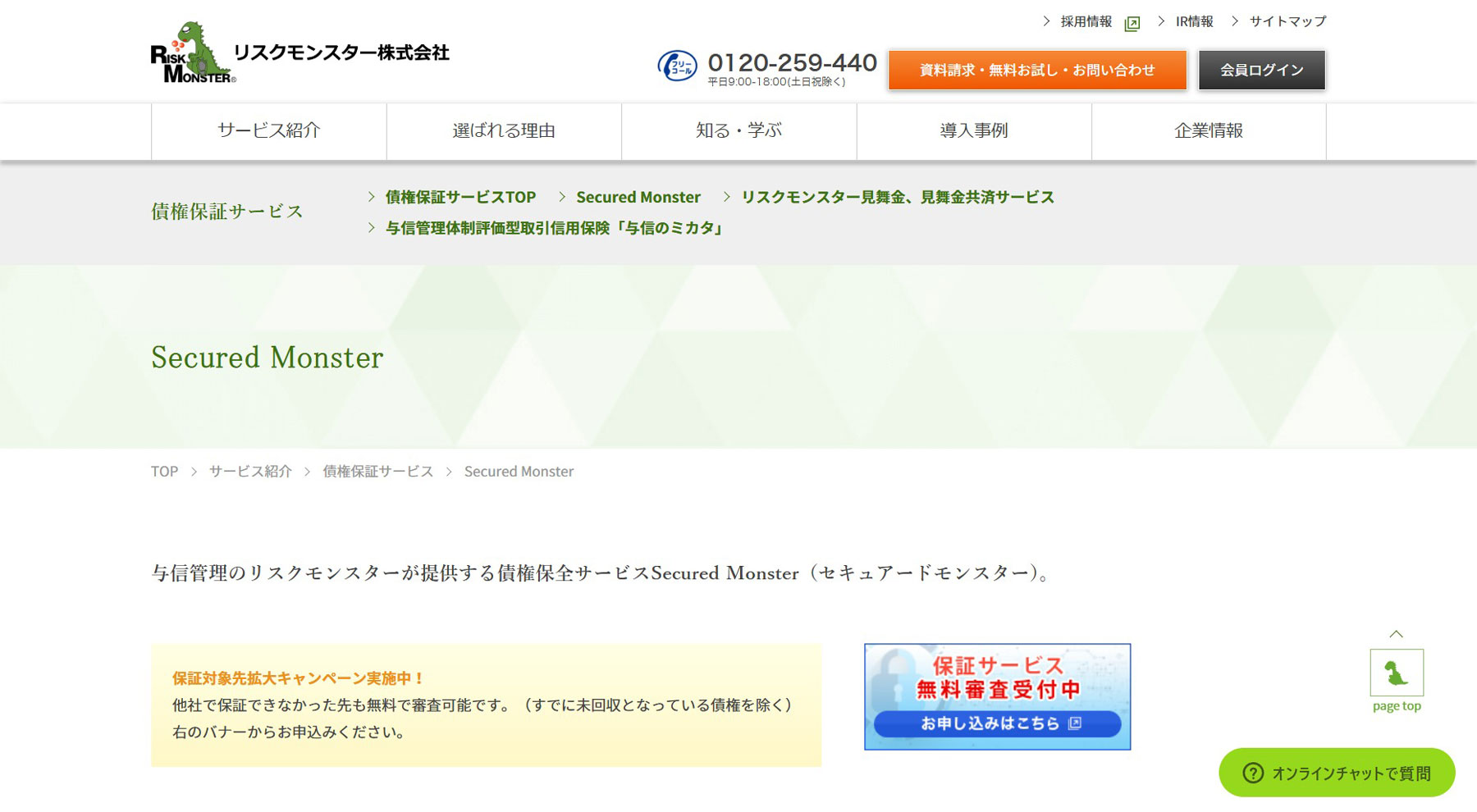The height and width of the screenshot is (812, 1477).
Task: Click the 債権保証サービス section heading
Action: (x=227, y=212)
